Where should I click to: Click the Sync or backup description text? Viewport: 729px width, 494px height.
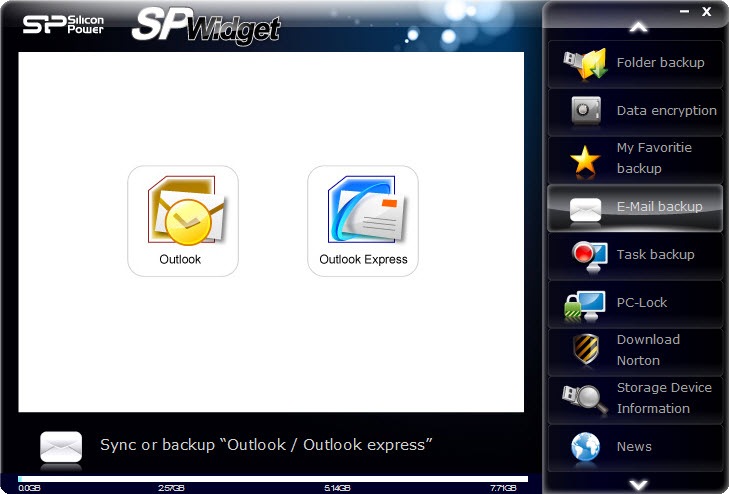tap(266, 445)
